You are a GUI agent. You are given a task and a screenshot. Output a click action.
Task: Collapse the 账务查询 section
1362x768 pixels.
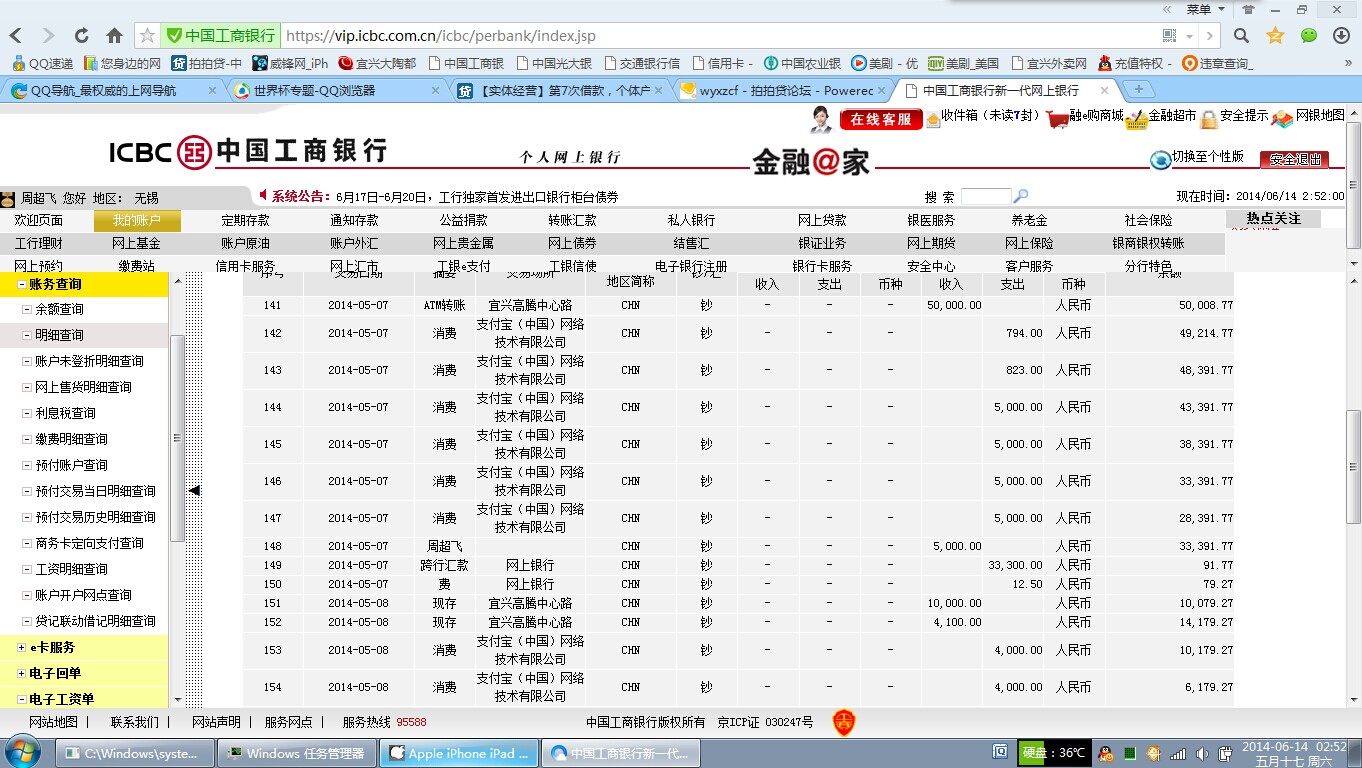point(22,284)
